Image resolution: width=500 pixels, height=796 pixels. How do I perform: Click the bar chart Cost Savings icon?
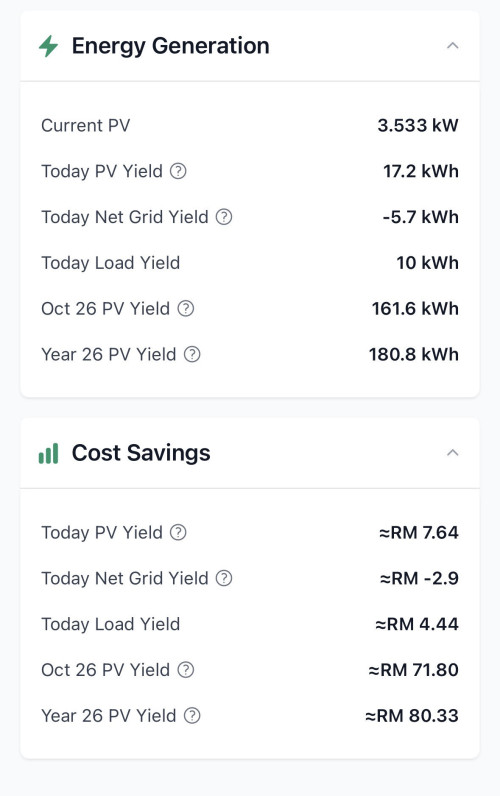pos(49,453)
